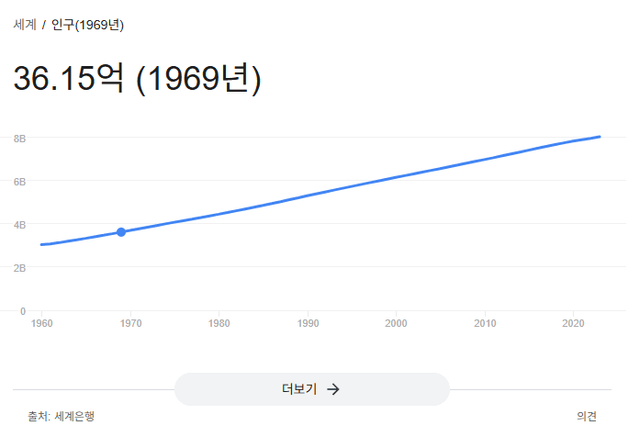The image size is (640, 436).
Task: Select the 2010 year label
Action: (x=485, y=323)
